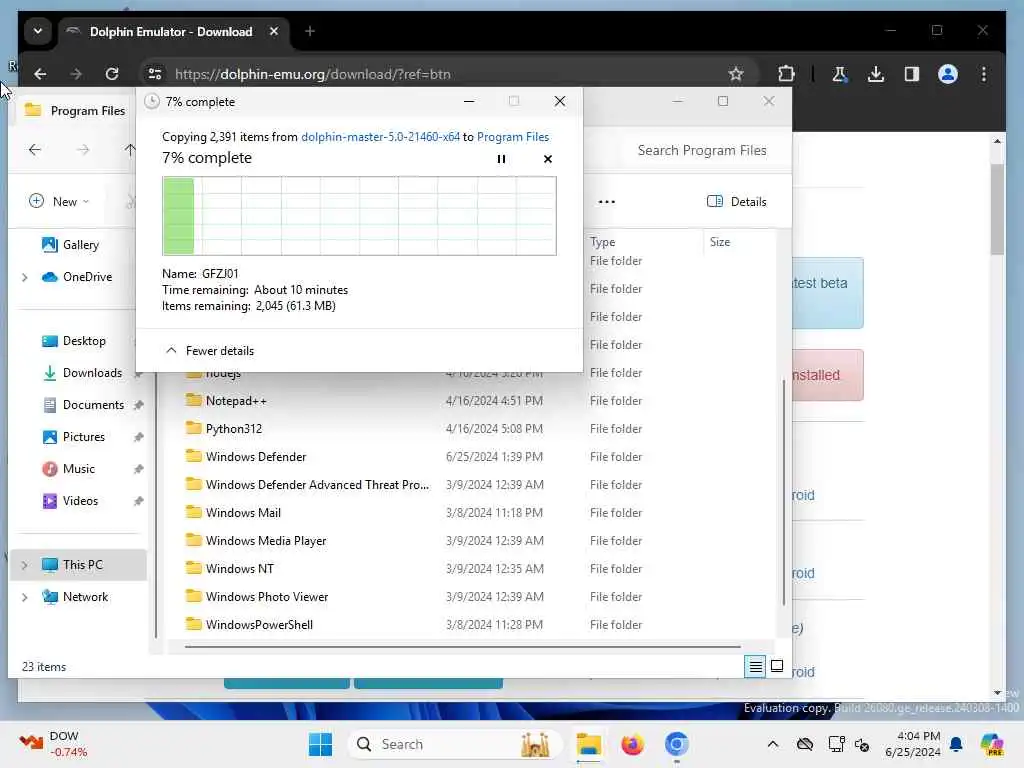Open the Chrome three-dot menu
This screenshot has width=1024, height=768.
click(x=984, y=74)
